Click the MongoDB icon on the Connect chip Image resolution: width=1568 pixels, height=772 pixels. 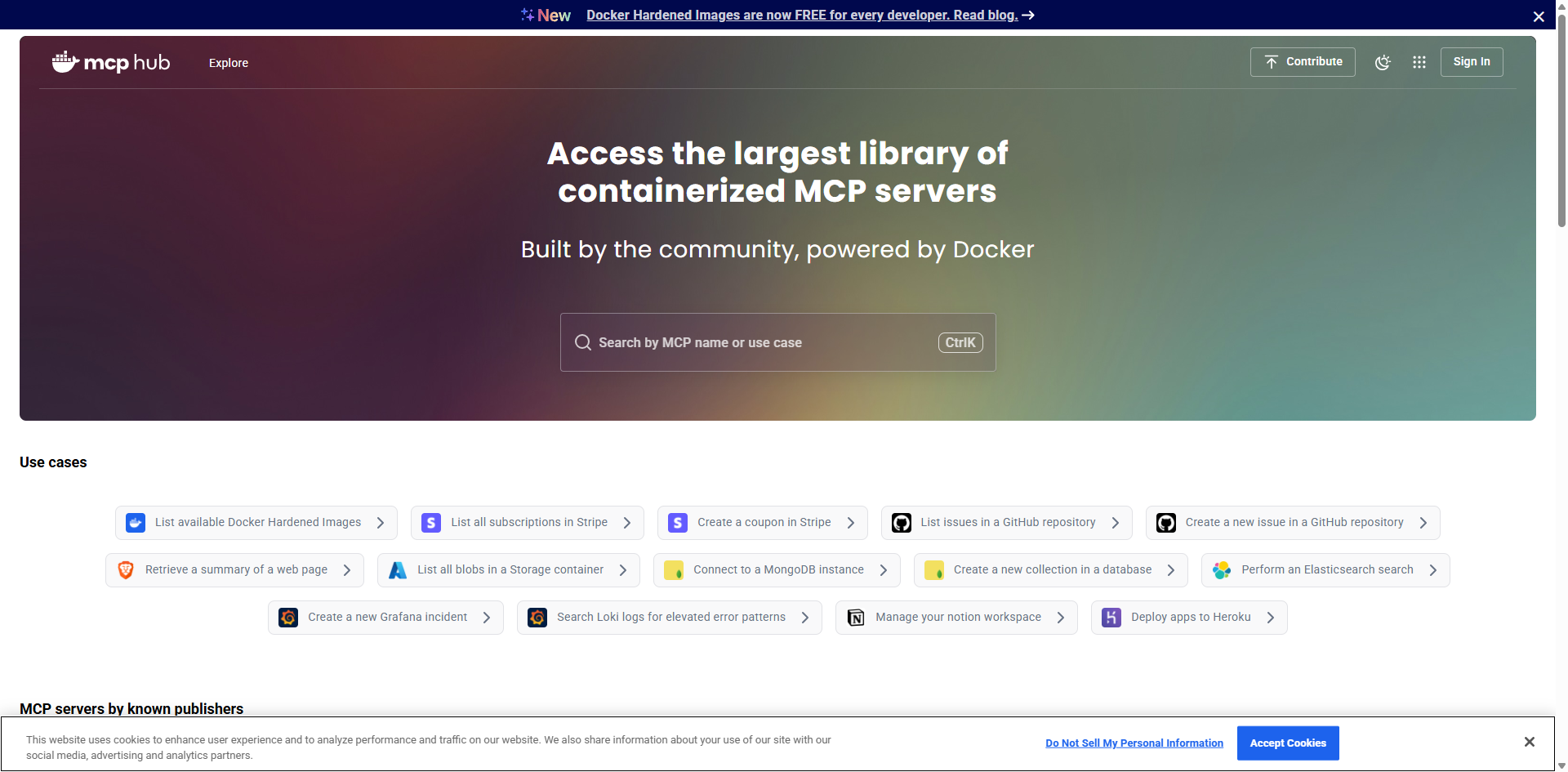(x=675, y=569)
